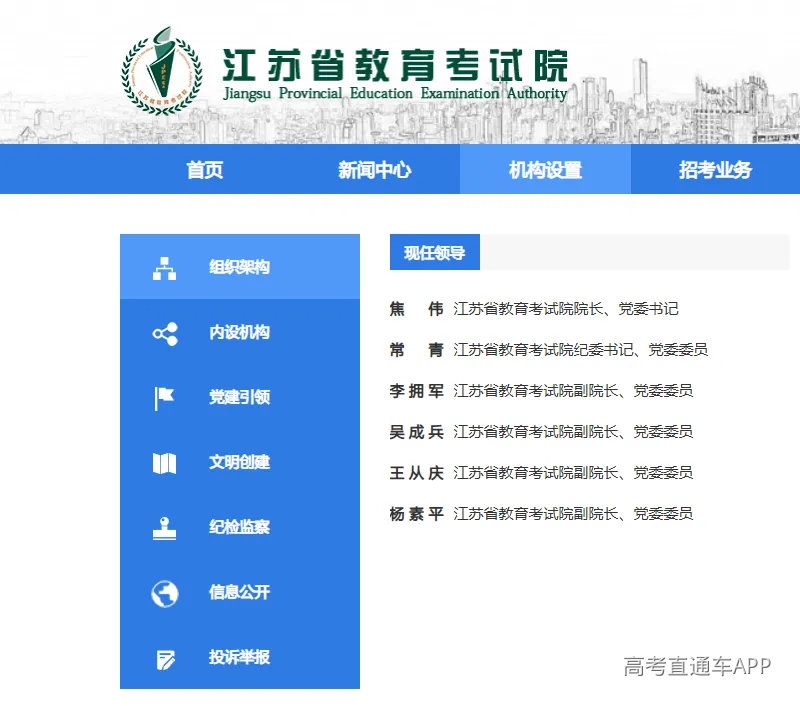Click the name 李拥军
Image resolution: width=800 pixels, height=706 pixels.
pos(416,391)
